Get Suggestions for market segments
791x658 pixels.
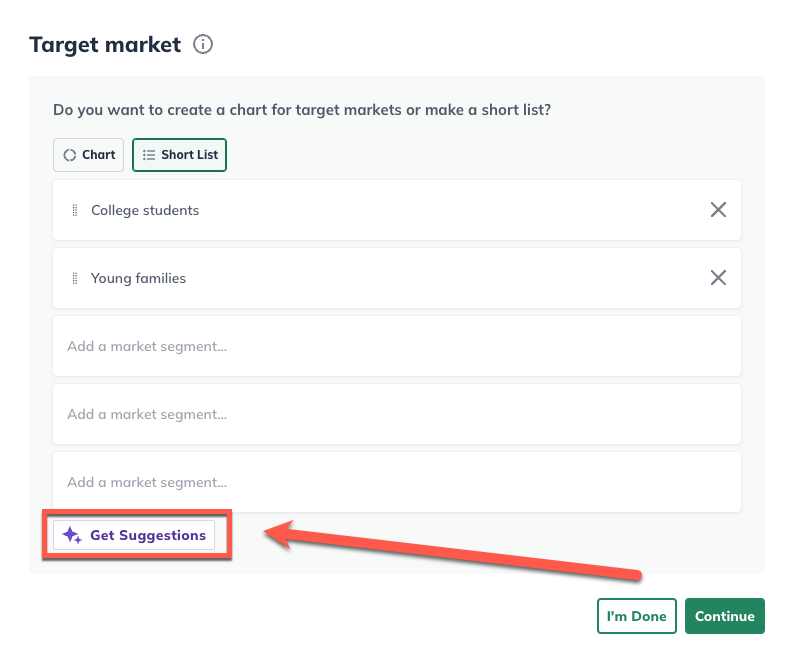(x=134, y=535)
